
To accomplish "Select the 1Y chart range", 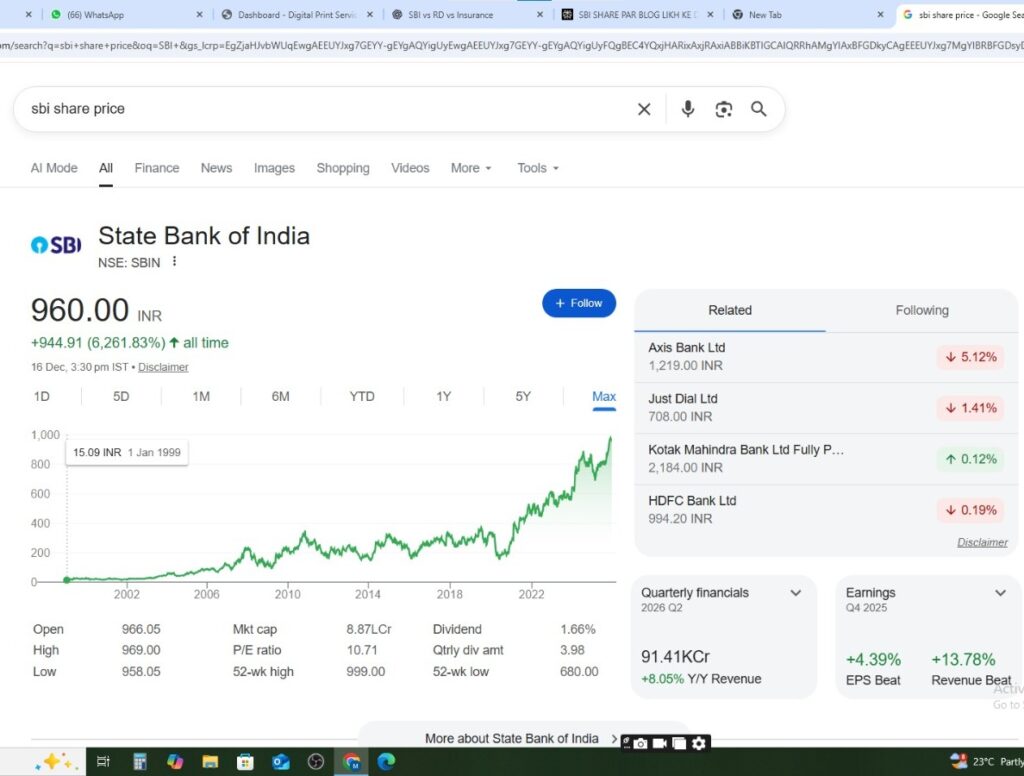I will (443, 397).
